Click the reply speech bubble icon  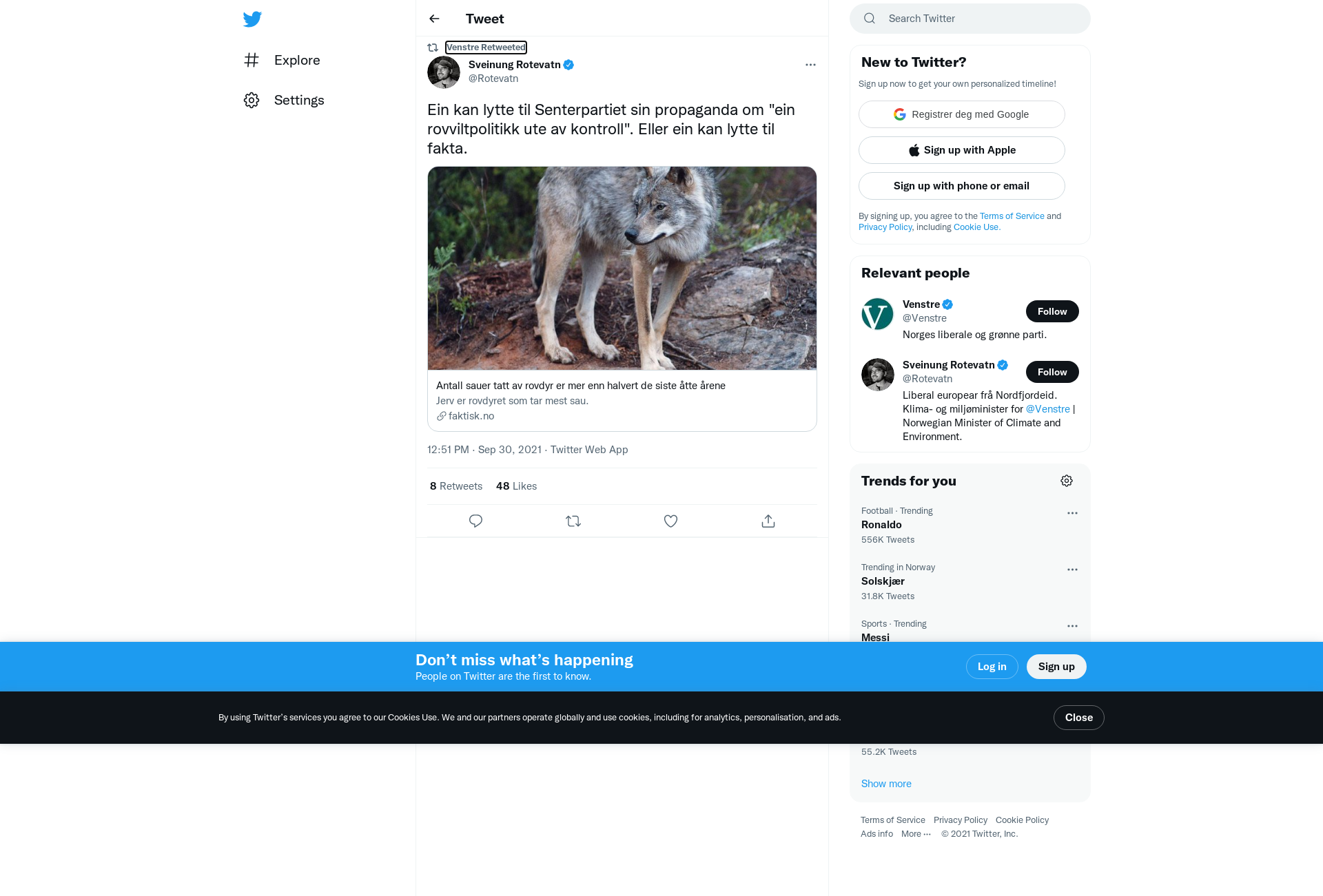[475, 521]
